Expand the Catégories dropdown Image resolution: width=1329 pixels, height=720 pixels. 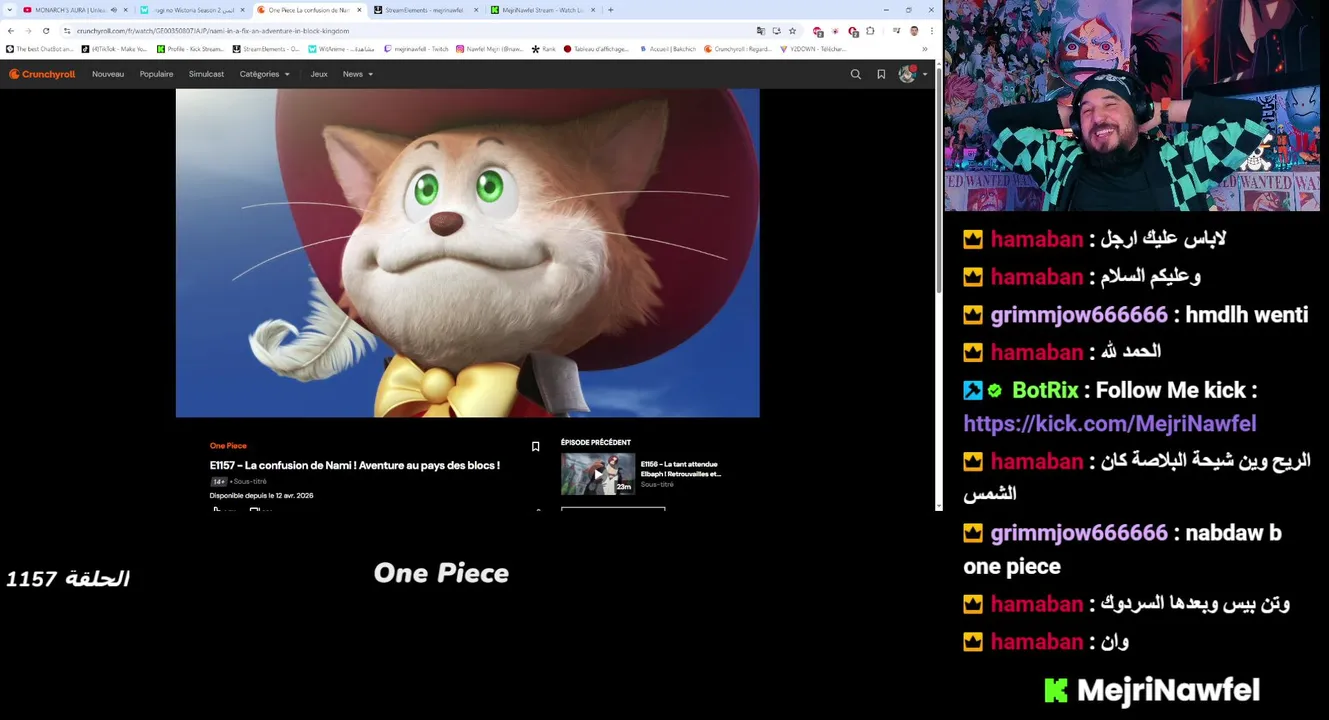[264, 74]
